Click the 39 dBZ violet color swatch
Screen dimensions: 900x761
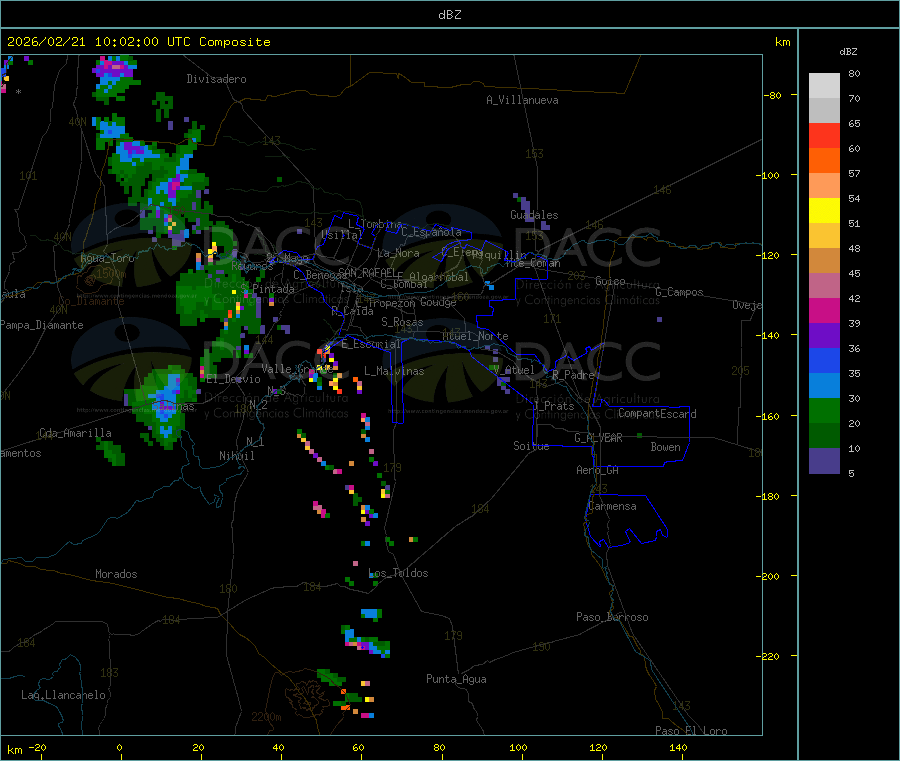824,336
